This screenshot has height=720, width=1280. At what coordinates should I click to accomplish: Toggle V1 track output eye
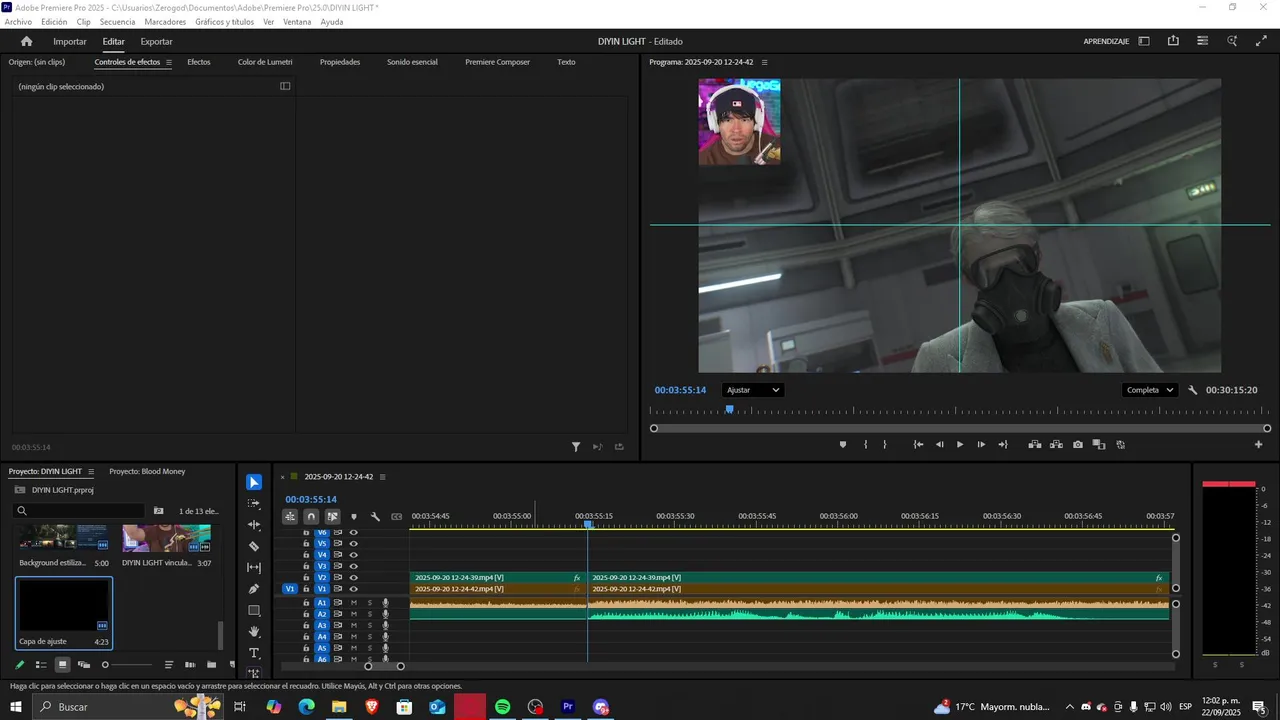click(x=353, y=589)
